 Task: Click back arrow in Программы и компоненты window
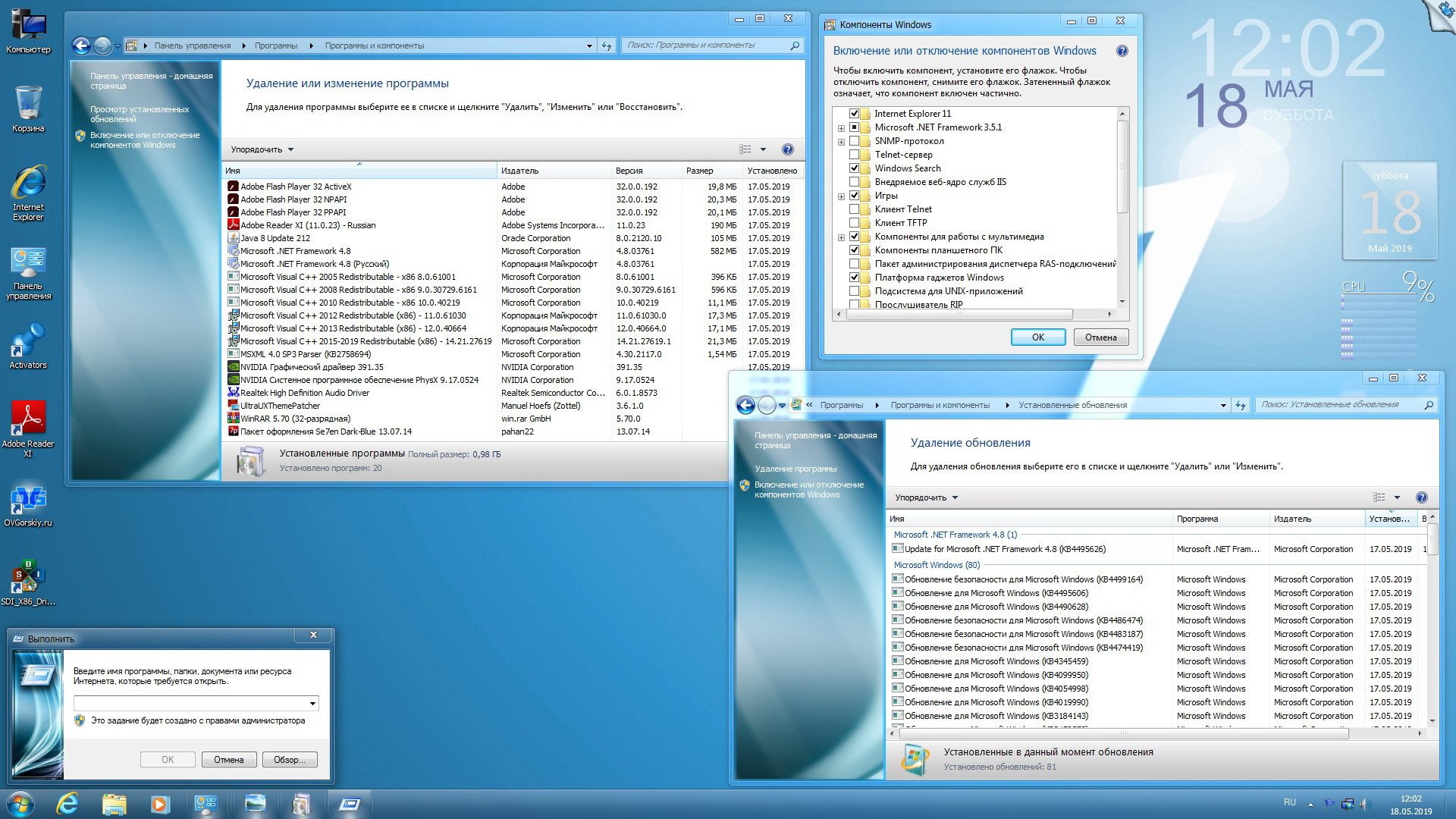tap(81, 45)
